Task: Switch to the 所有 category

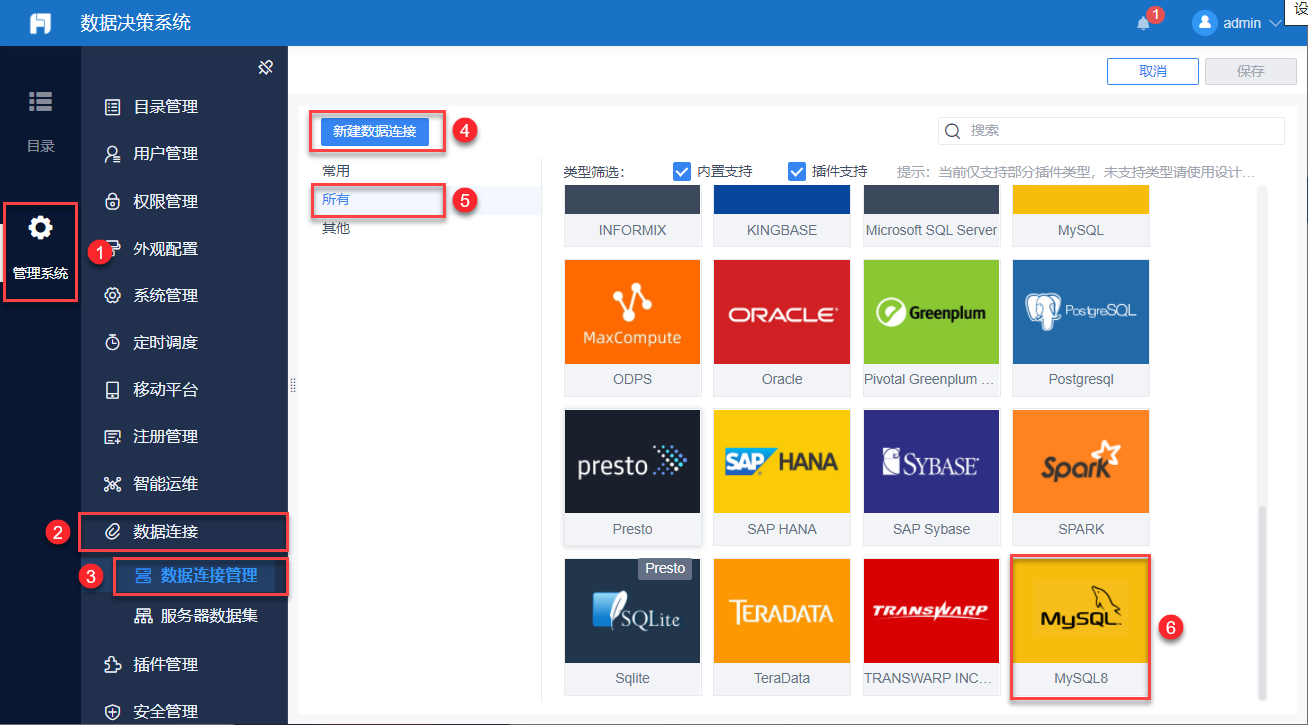Action: pos(336,199)
